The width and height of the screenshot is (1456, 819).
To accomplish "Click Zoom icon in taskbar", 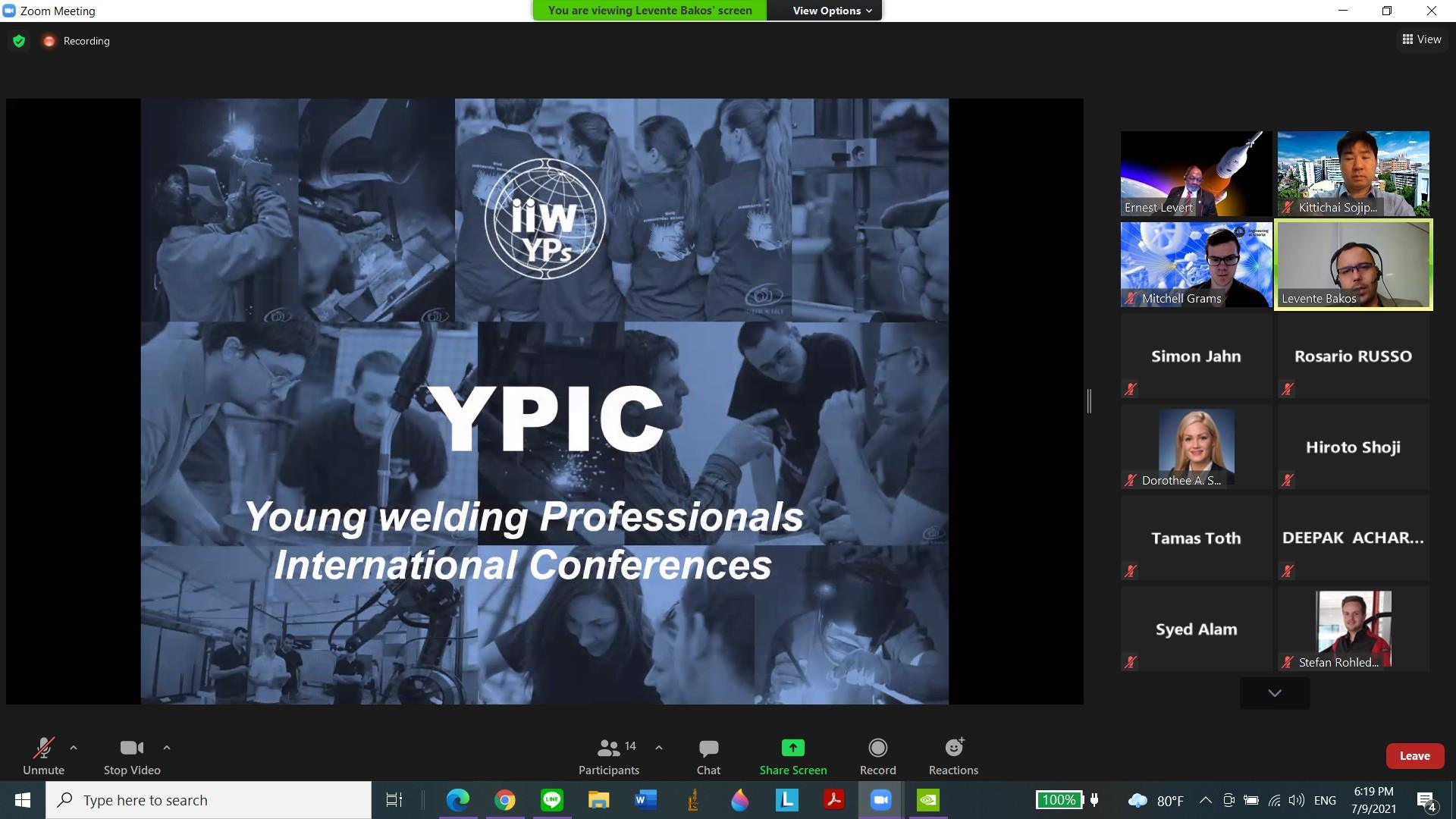I will (880, 800).
